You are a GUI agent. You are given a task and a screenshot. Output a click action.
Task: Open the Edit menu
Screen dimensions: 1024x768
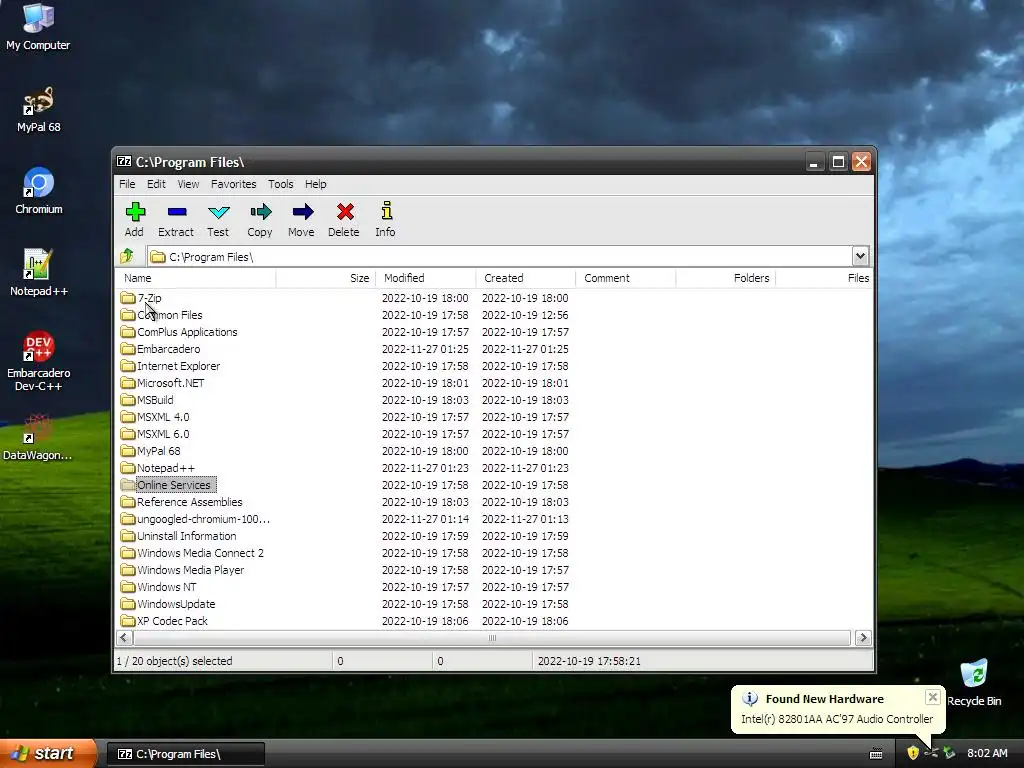[x=156, y=184]
